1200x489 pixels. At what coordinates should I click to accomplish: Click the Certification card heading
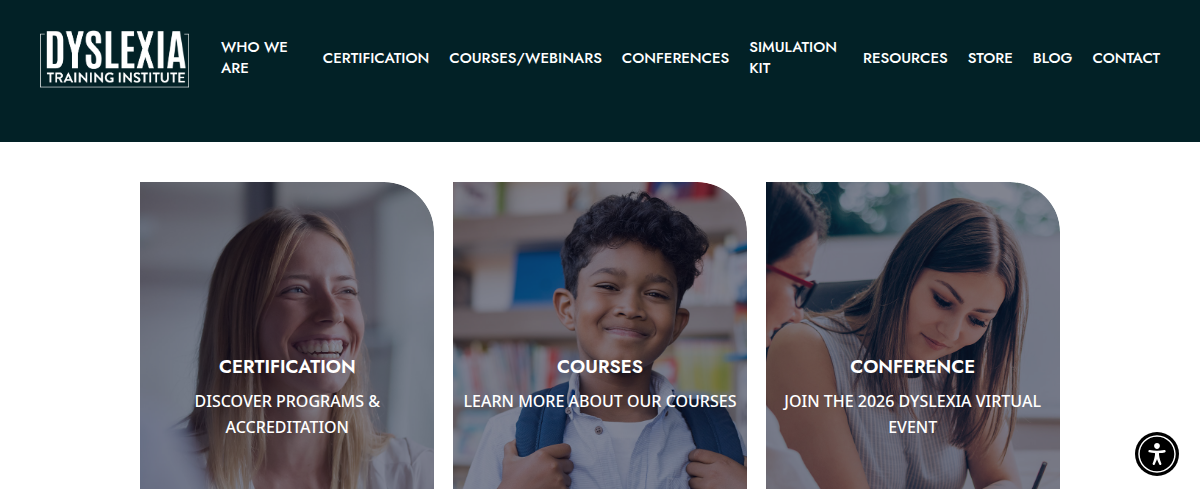[x=287, y=367]
